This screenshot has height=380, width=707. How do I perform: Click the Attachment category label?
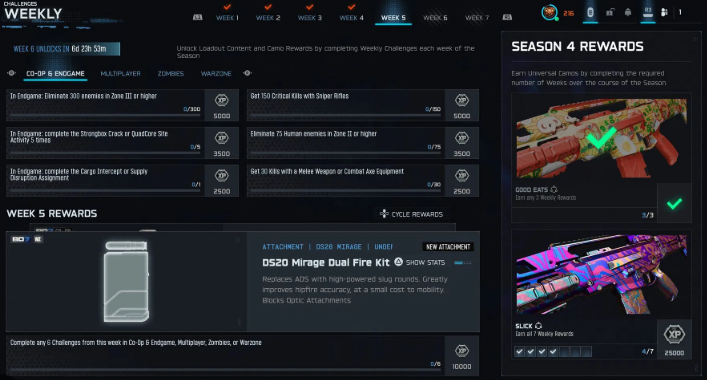click(x=283, y=247)
